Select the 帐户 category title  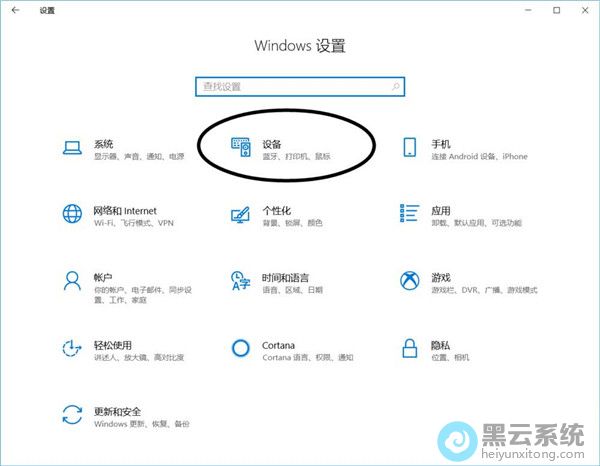[103, 277]
